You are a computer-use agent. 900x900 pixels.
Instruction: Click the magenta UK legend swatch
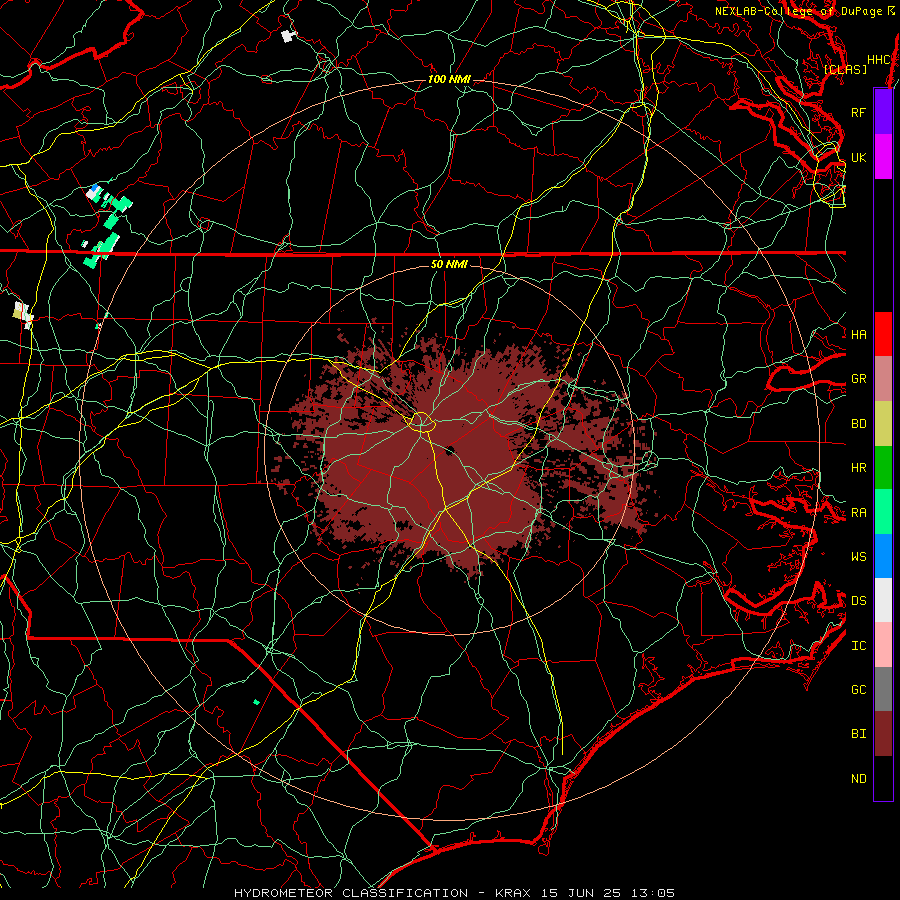point(883,157)
